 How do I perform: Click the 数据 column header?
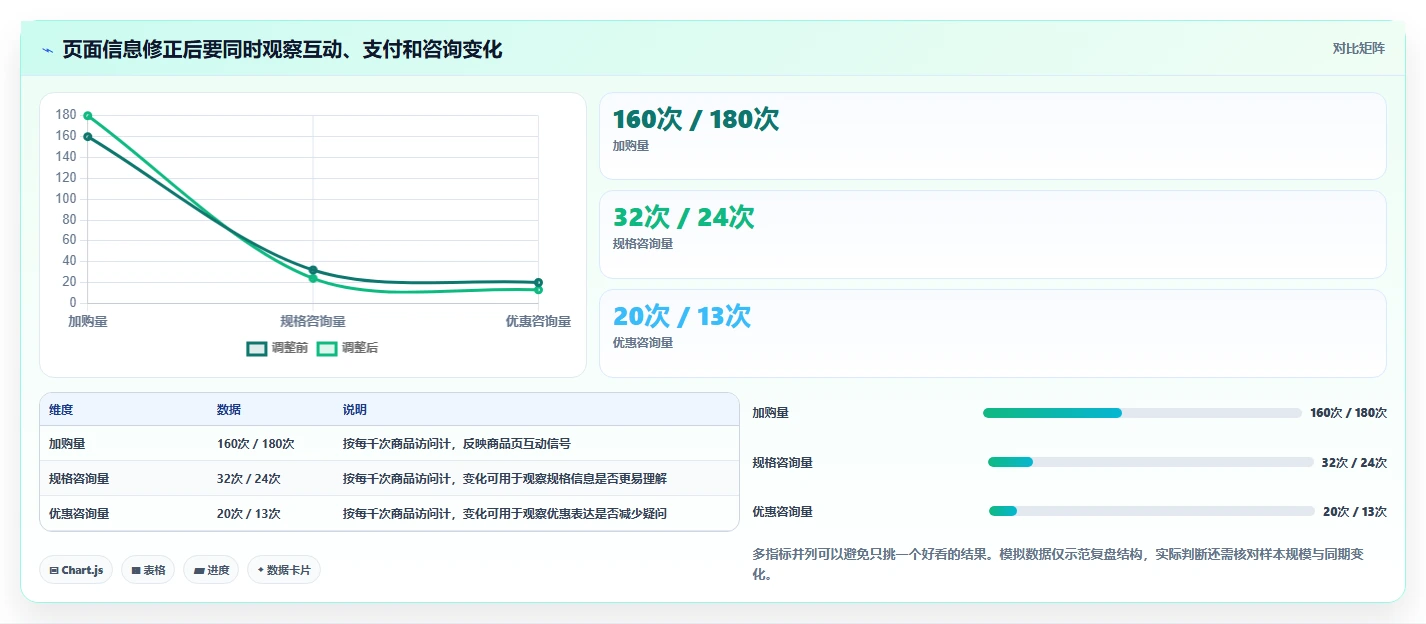point(229,410)
